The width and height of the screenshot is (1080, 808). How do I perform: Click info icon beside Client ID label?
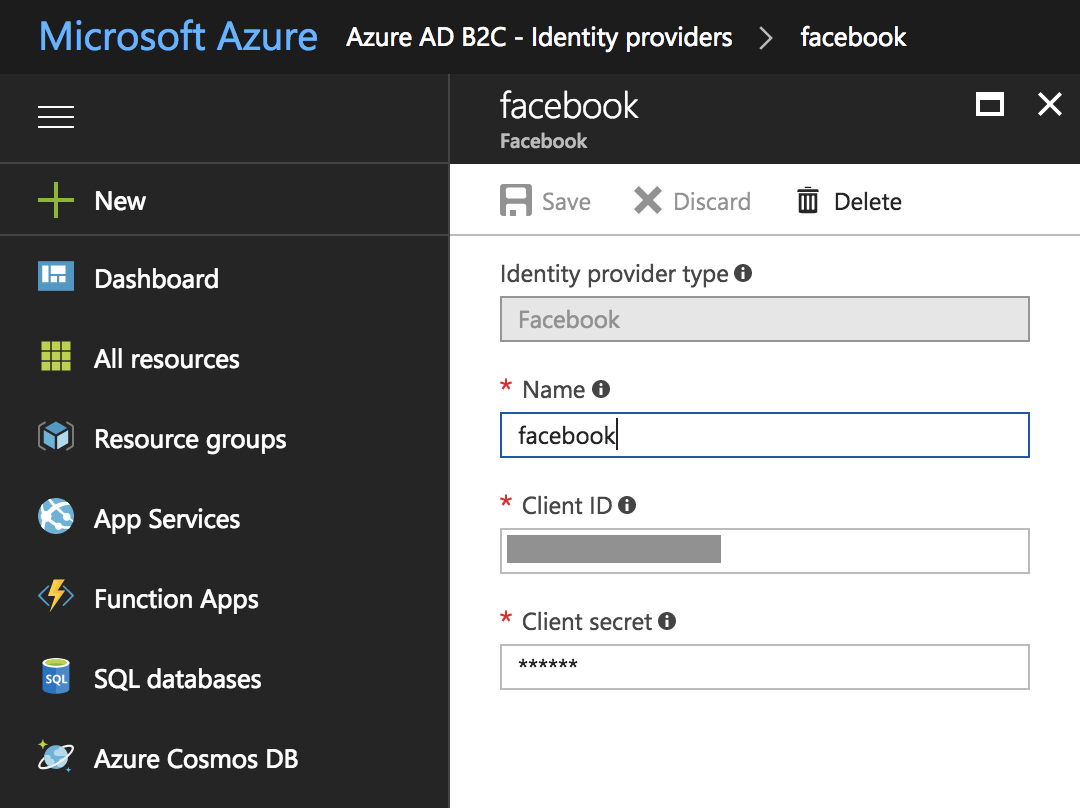pos(627,505)
